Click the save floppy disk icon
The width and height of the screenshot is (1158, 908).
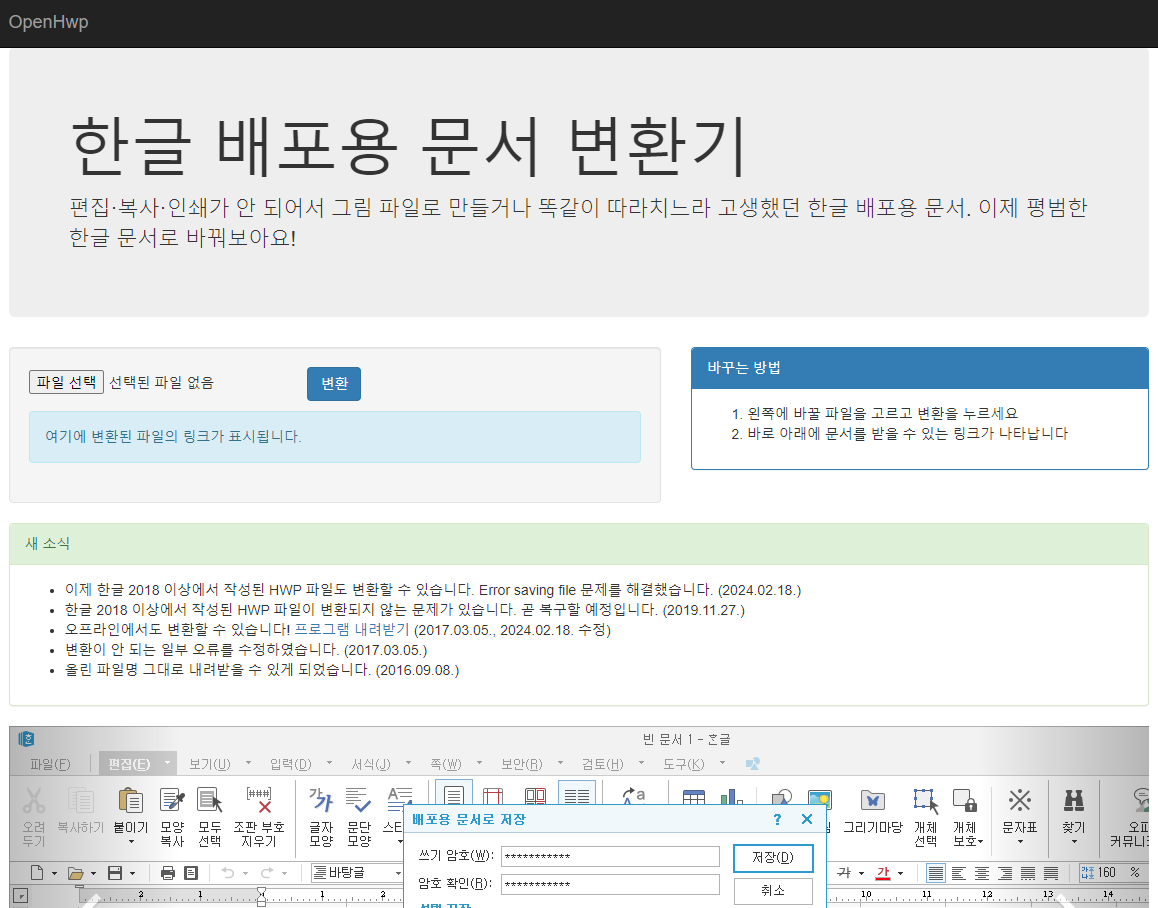(115, 873)
